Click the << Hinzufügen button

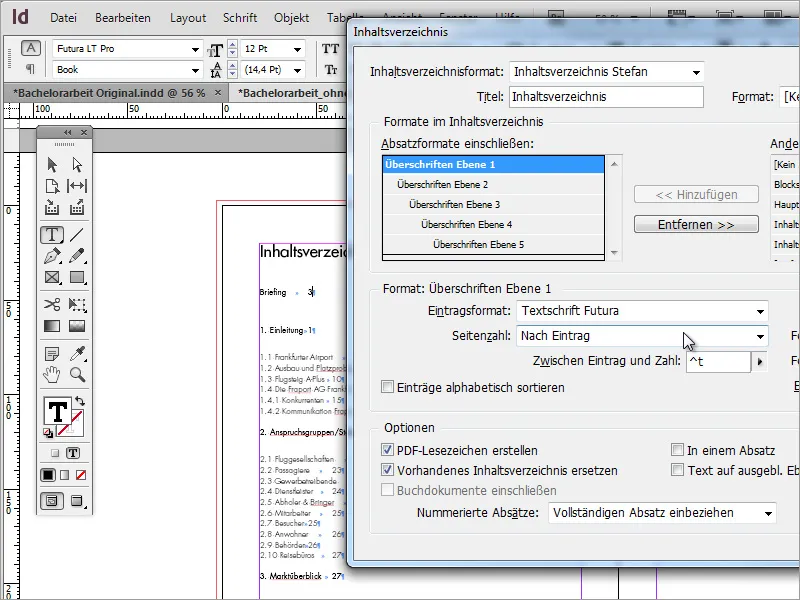(696, 194)
